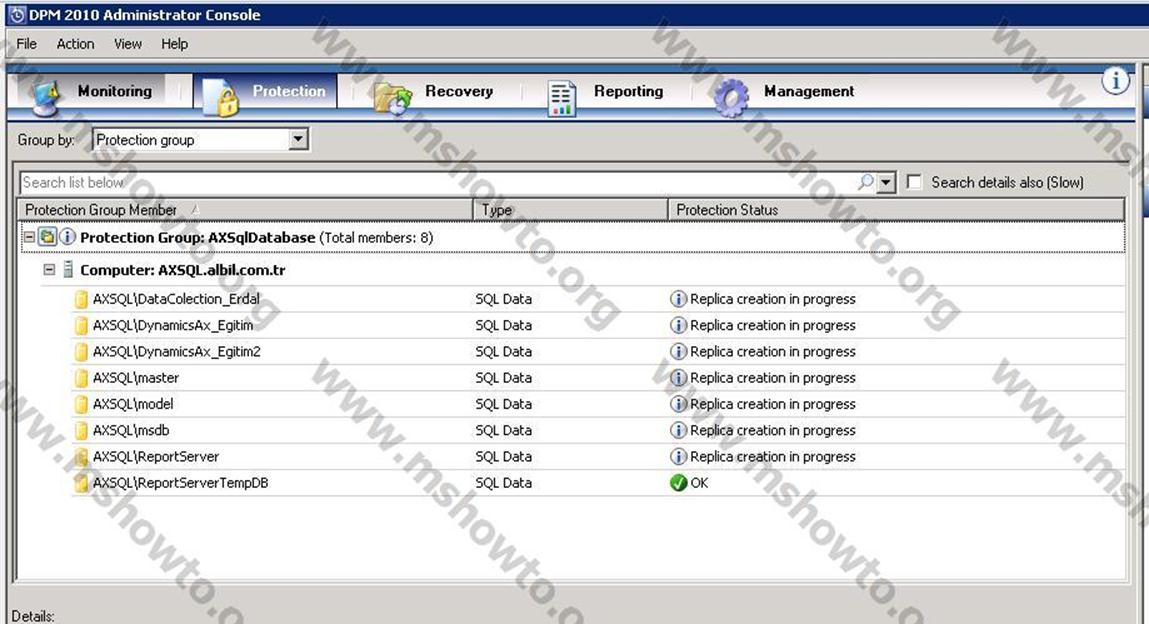Open the View menu

click(x=128, y=44)
